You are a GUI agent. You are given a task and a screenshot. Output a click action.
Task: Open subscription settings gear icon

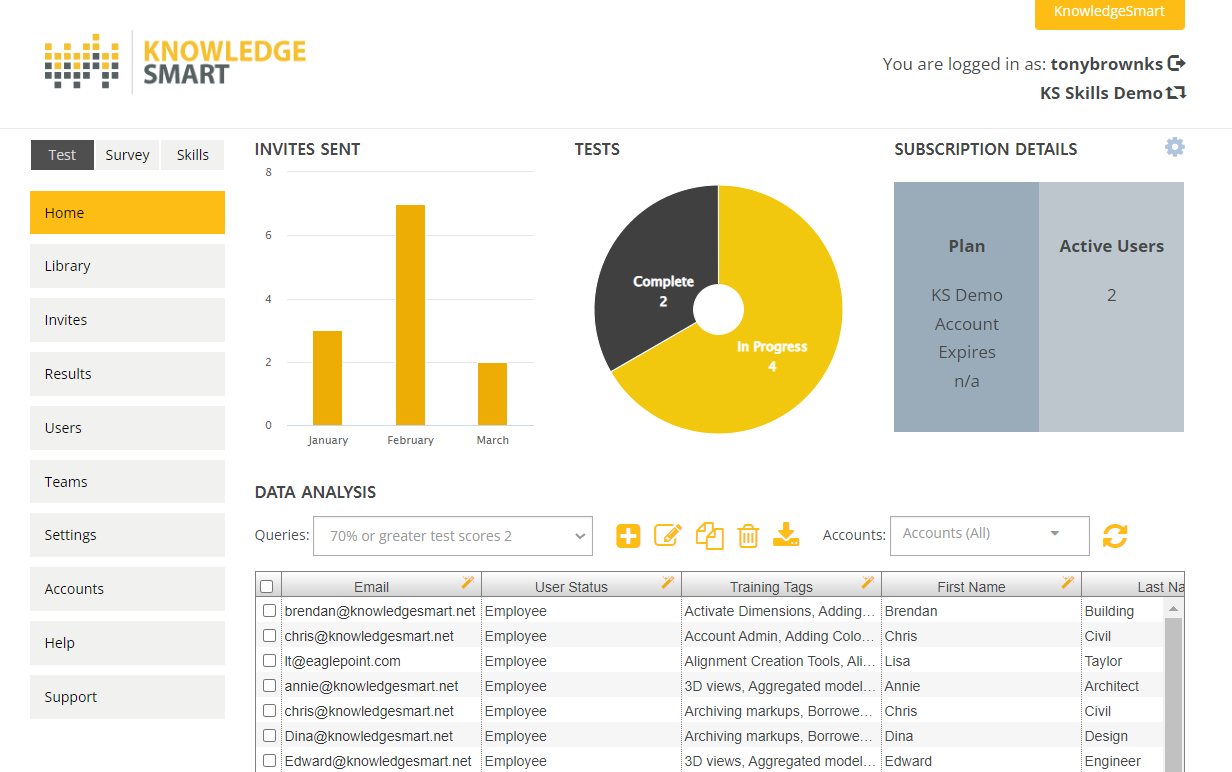[x=1175, y=147]
